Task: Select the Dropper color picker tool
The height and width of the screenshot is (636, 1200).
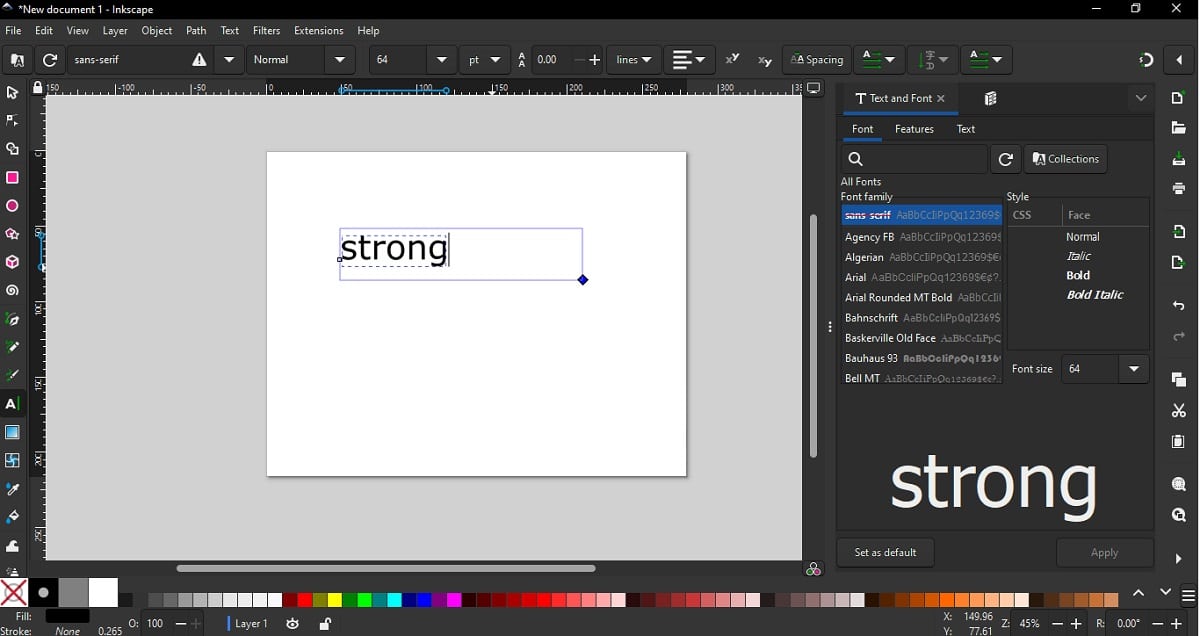Action: [x=13, y=489]
